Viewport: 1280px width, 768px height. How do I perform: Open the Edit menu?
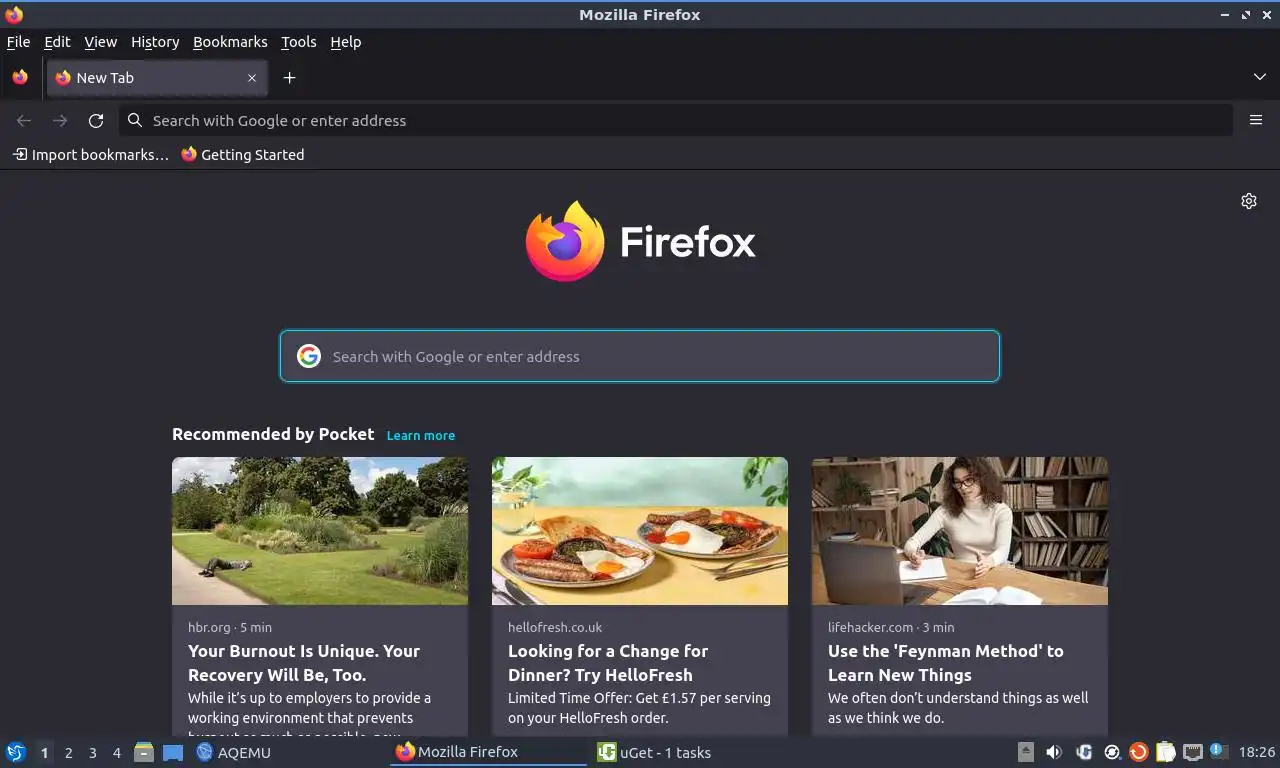tap(57, 42)
